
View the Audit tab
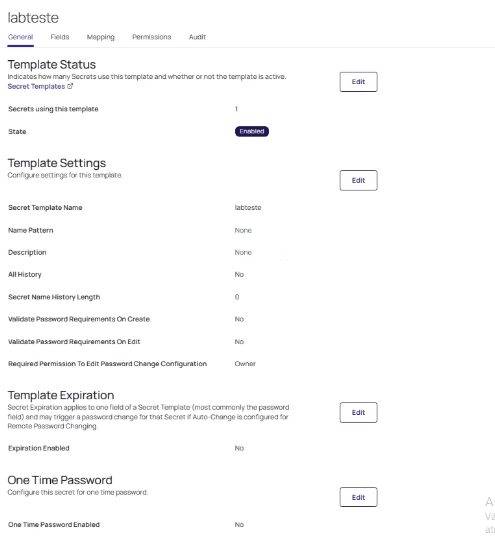tap(197, 37)
